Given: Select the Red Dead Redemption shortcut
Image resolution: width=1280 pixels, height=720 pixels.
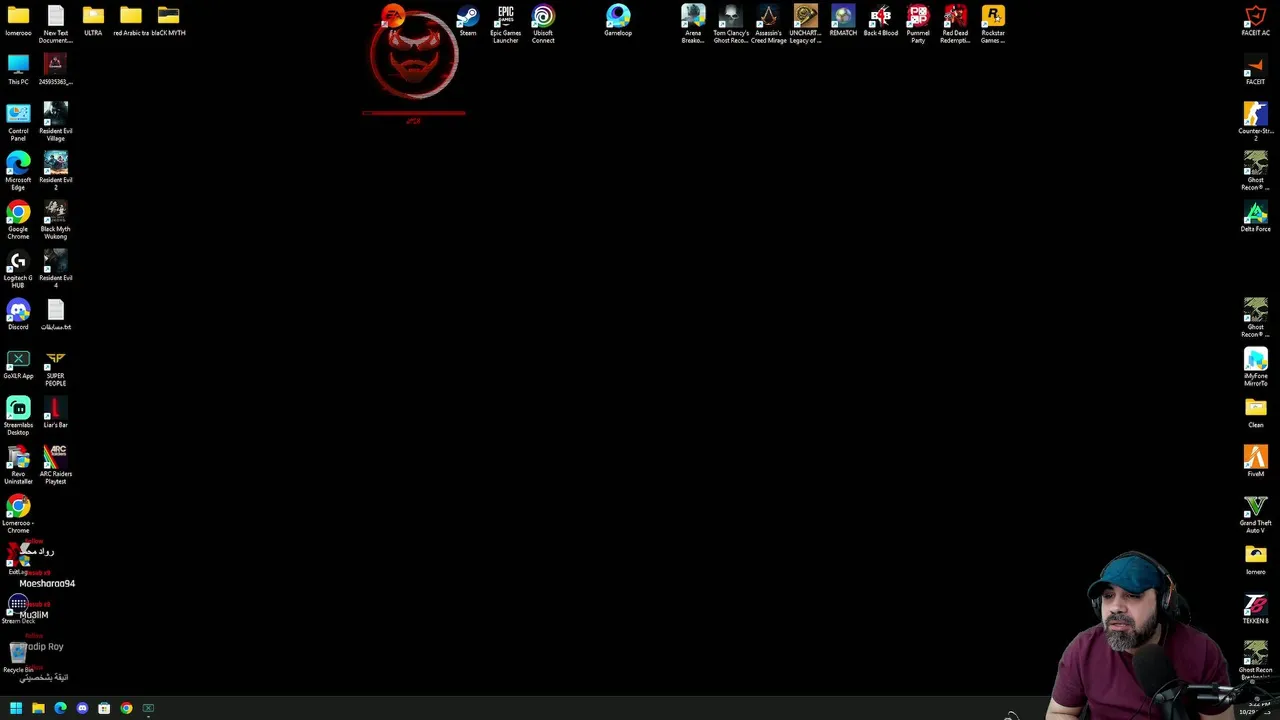Looking at the screenshot, I should click(x=956, y=24).
